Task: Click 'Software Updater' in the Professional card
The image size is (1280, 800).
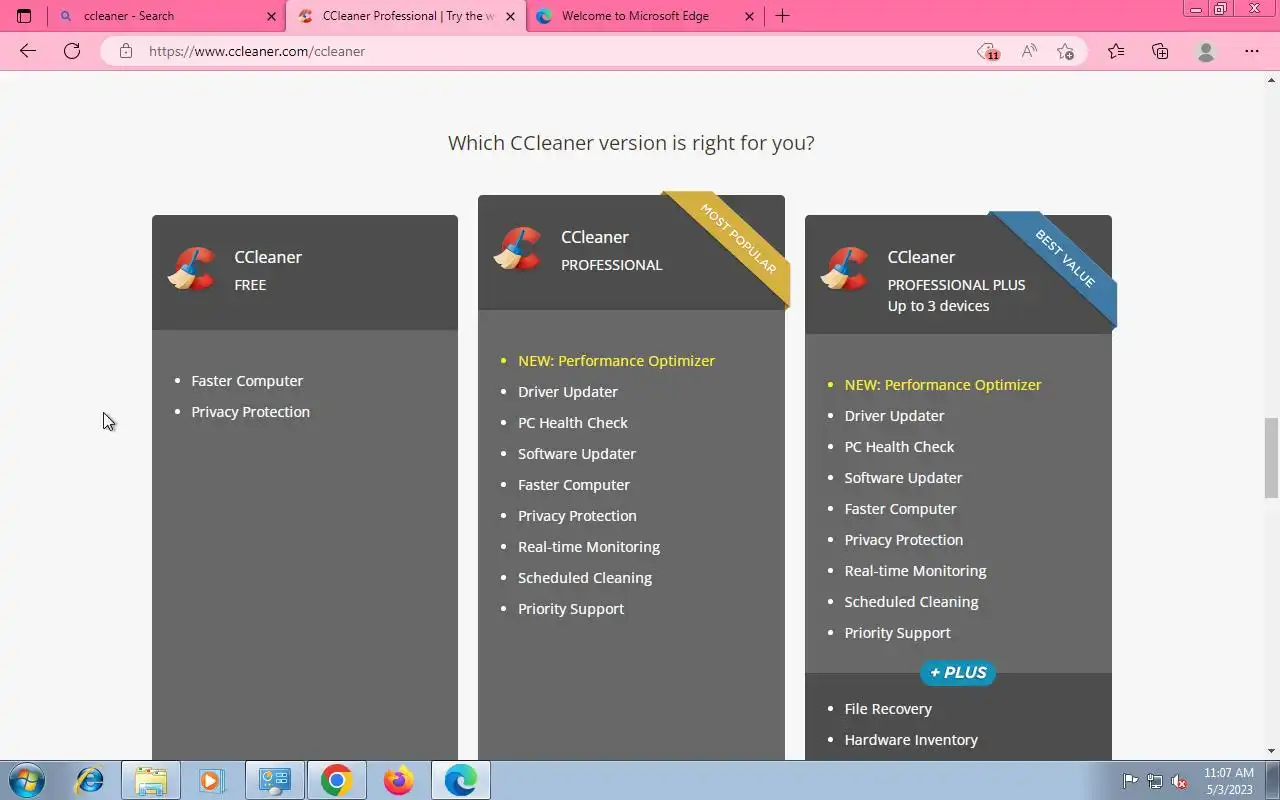Action: pyautogui.click(x=577, y=454)
